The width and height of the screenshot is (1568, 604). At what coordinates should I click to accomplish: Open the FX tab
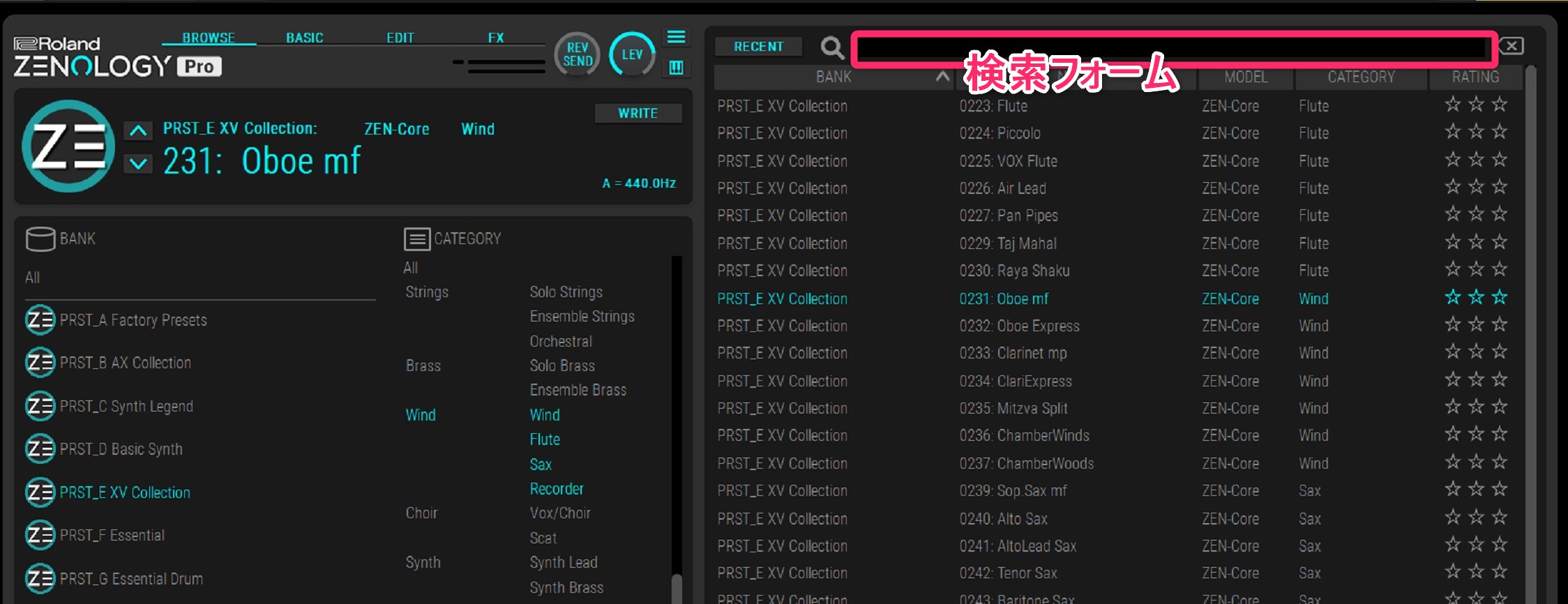(x=496, y=38)
